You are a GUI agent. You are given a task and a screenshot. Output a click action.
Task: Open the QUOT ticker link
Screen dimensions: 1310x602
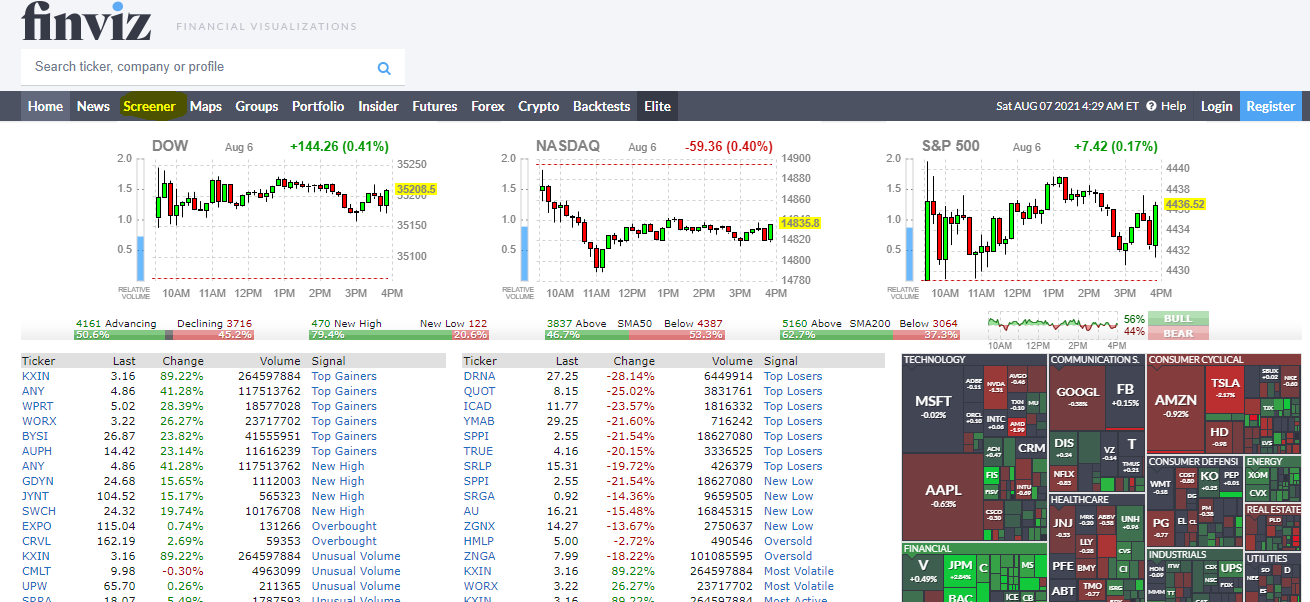pos(480,391)
